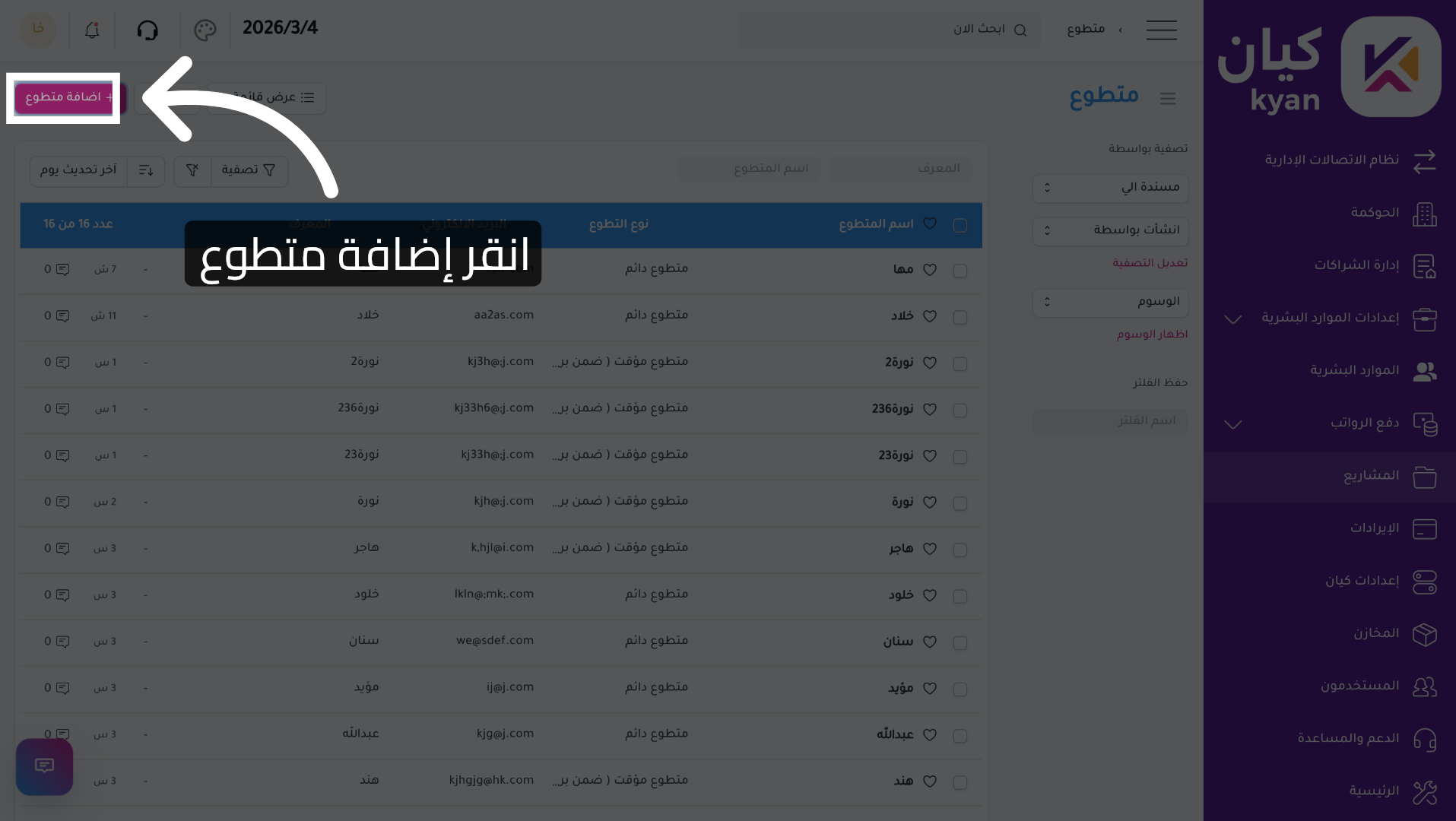This screenshot has width=1456, height=821.
Task: Click the chat bubble icon at bottom left
Action: click(44, 767)
